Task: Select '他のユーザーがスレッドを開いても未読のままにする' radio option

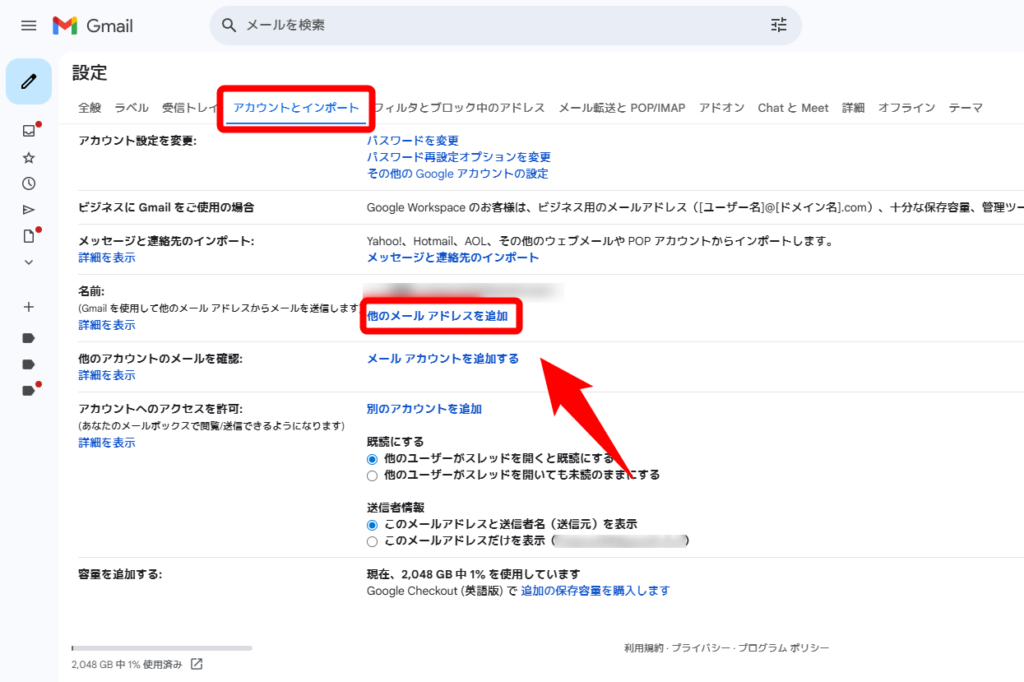Action: pos(373,475)
